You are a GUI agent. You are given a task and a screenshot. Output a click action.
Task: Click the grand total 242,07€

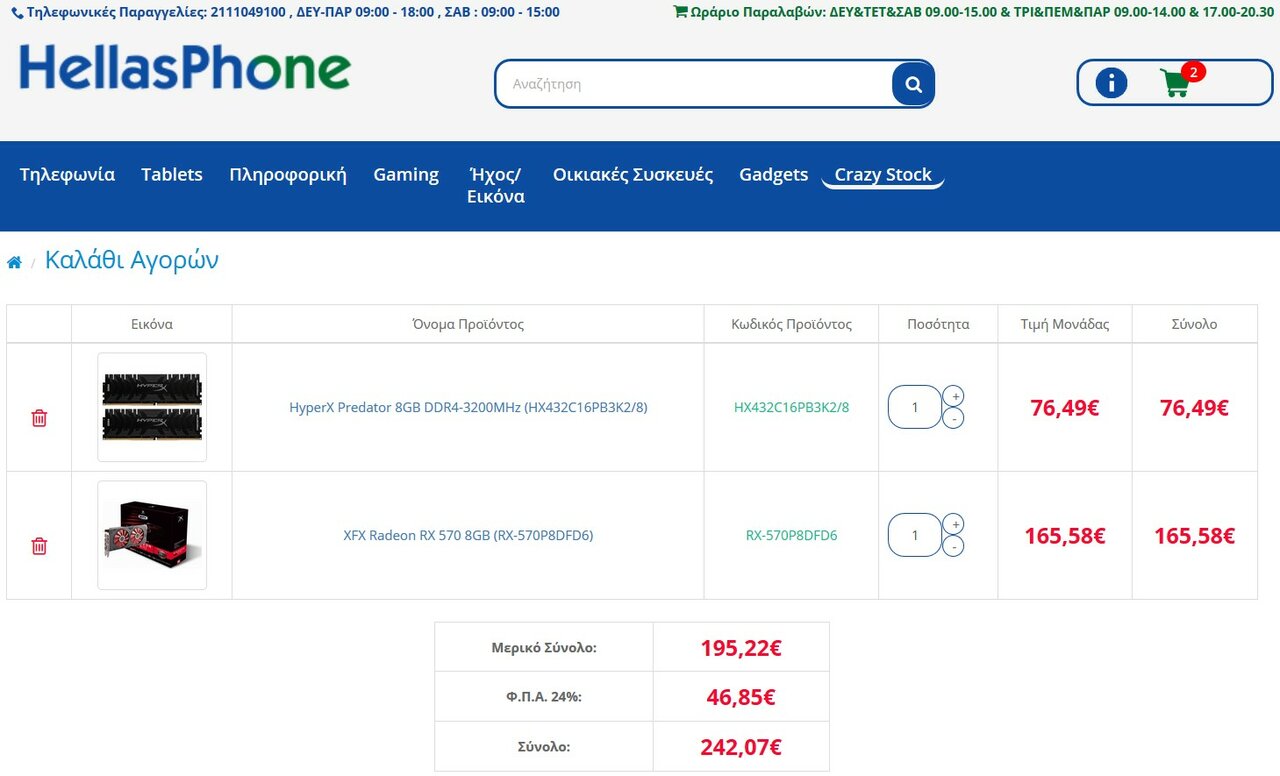741,746
